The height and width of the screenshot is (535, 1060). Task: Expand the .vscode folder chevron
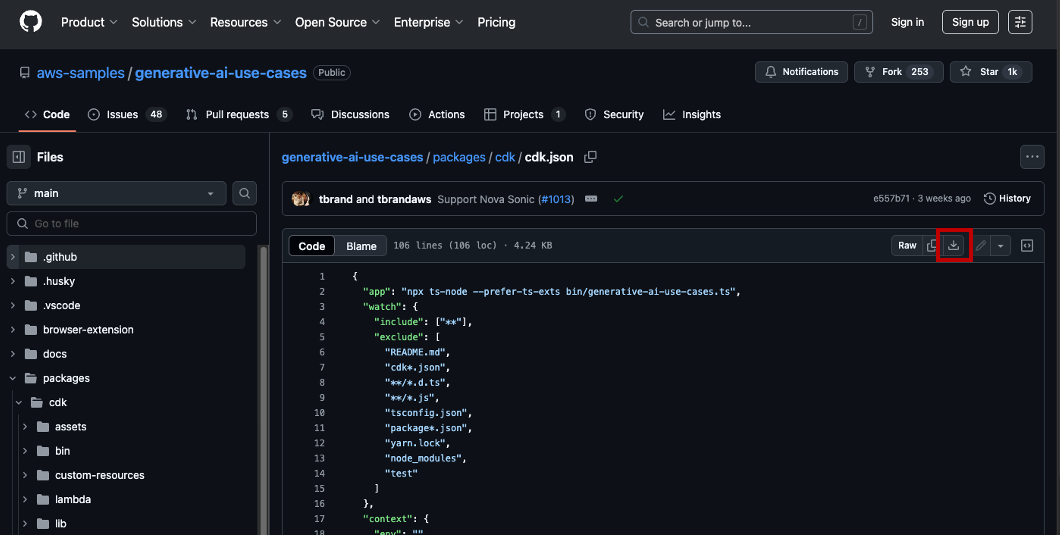click(x=13, y=306)
